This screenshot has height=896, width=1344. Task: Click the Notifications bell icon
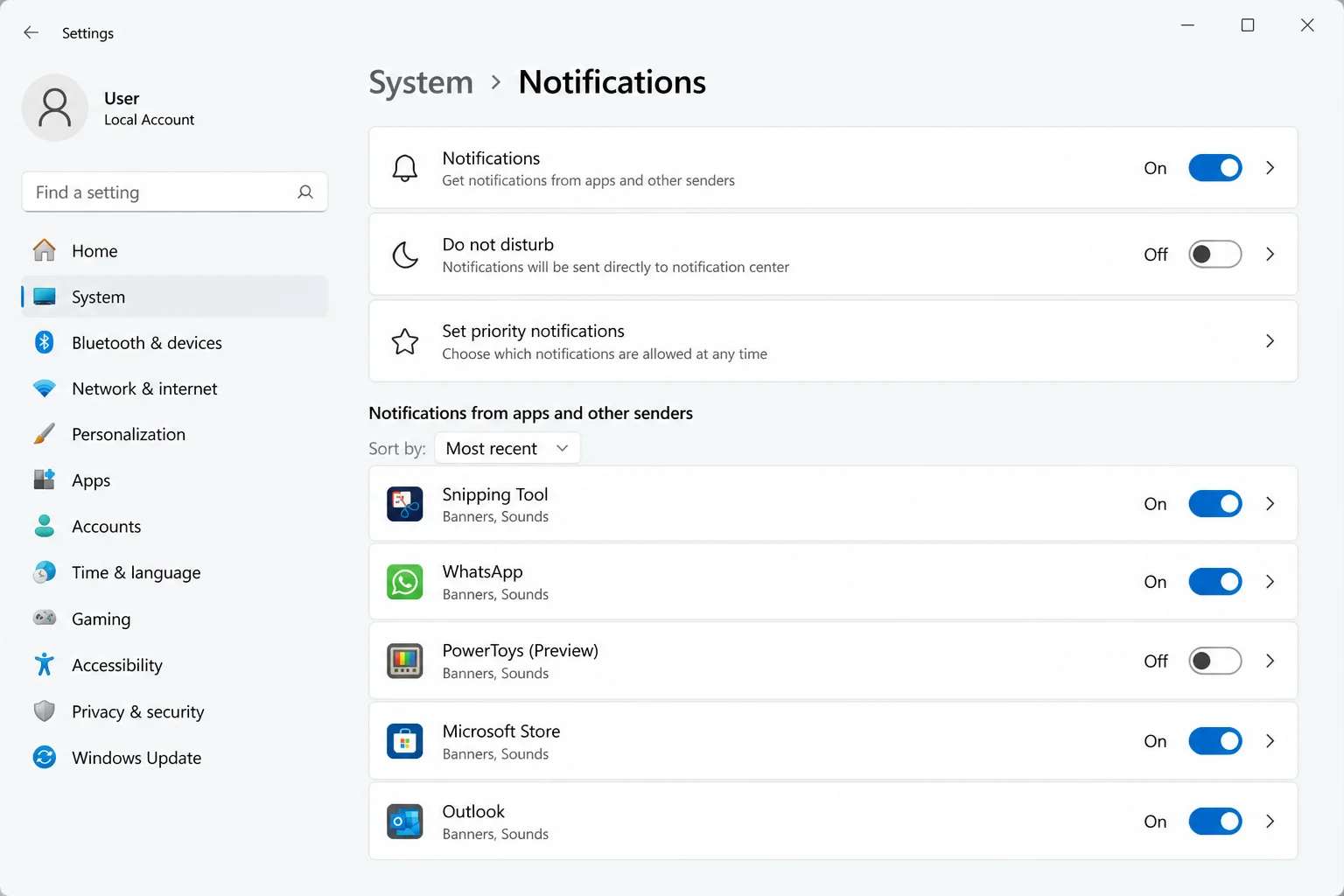pyautogui.click(x=404, y=168)
